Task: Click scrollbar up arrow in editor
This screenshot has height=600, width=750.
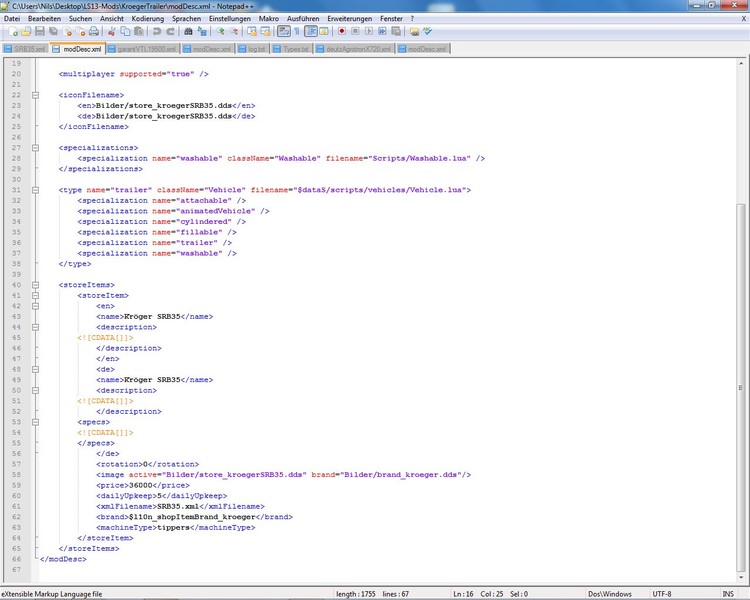Action: pos(740,63)
